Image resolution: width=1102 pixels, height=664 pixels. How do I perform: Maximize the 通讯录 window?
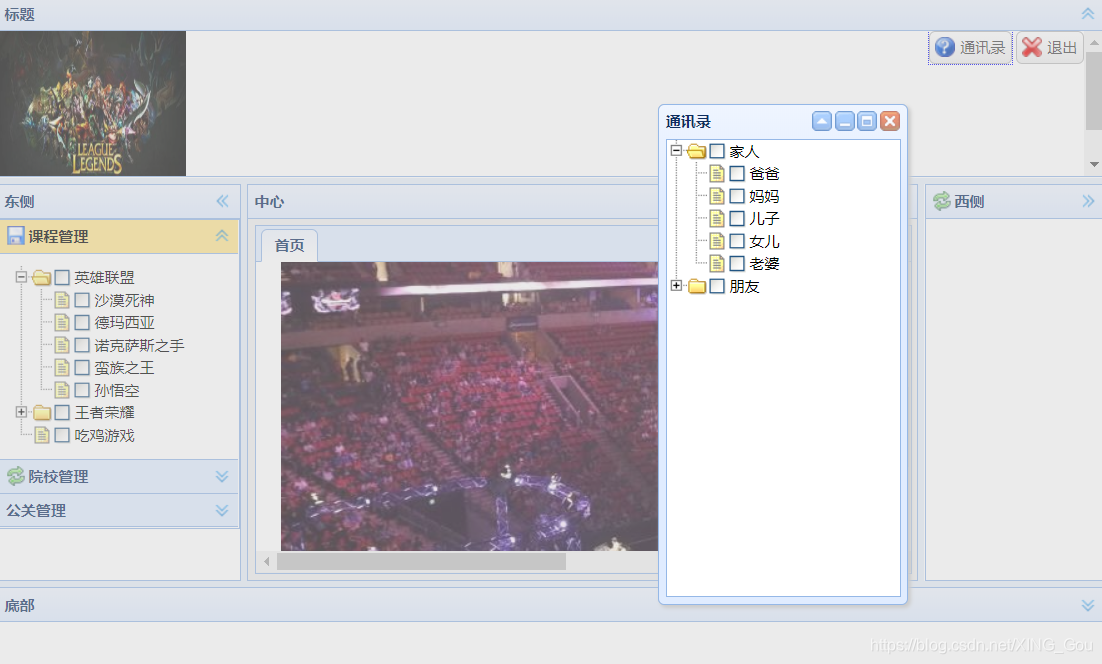pyautogui.click(x=867, y=121)
